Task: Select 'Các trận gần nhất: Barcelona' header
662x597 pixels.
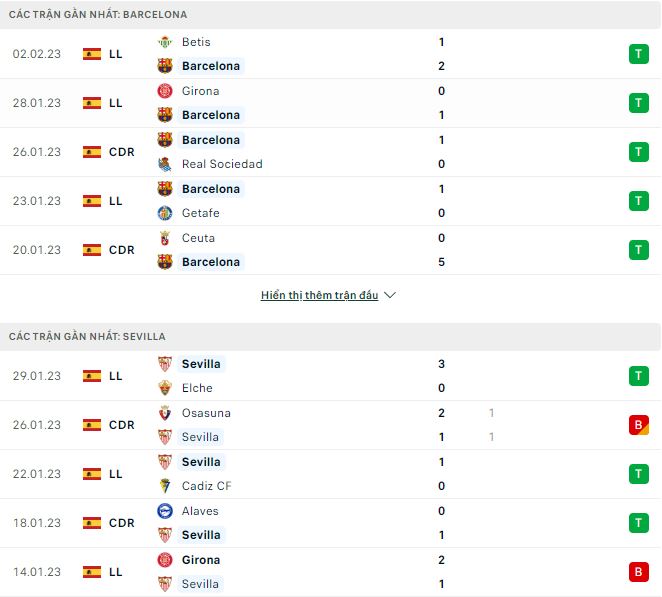Action: pyautogui.click(x=98, y=15)
